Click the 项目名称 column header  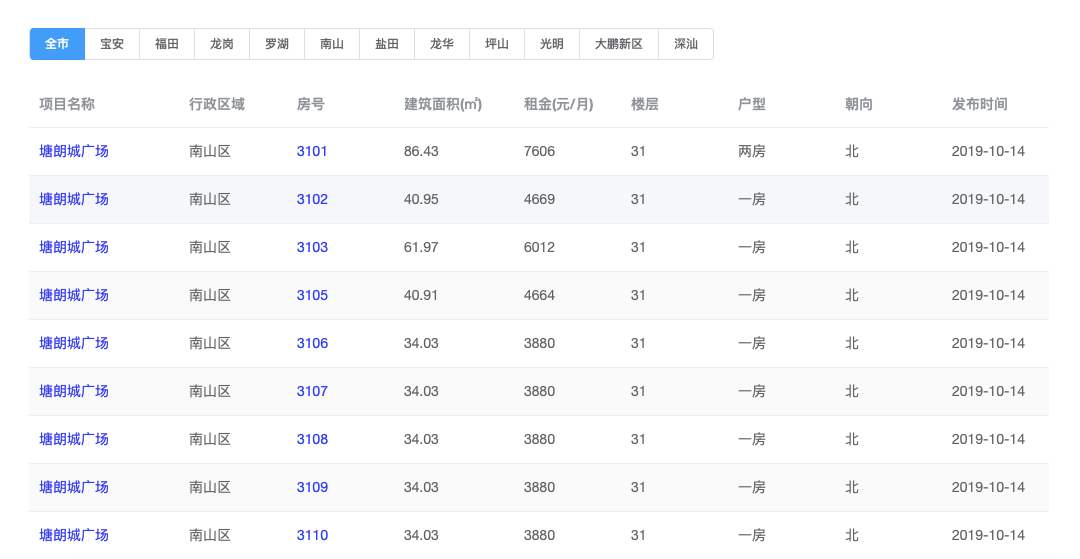[x=67, y=104]
